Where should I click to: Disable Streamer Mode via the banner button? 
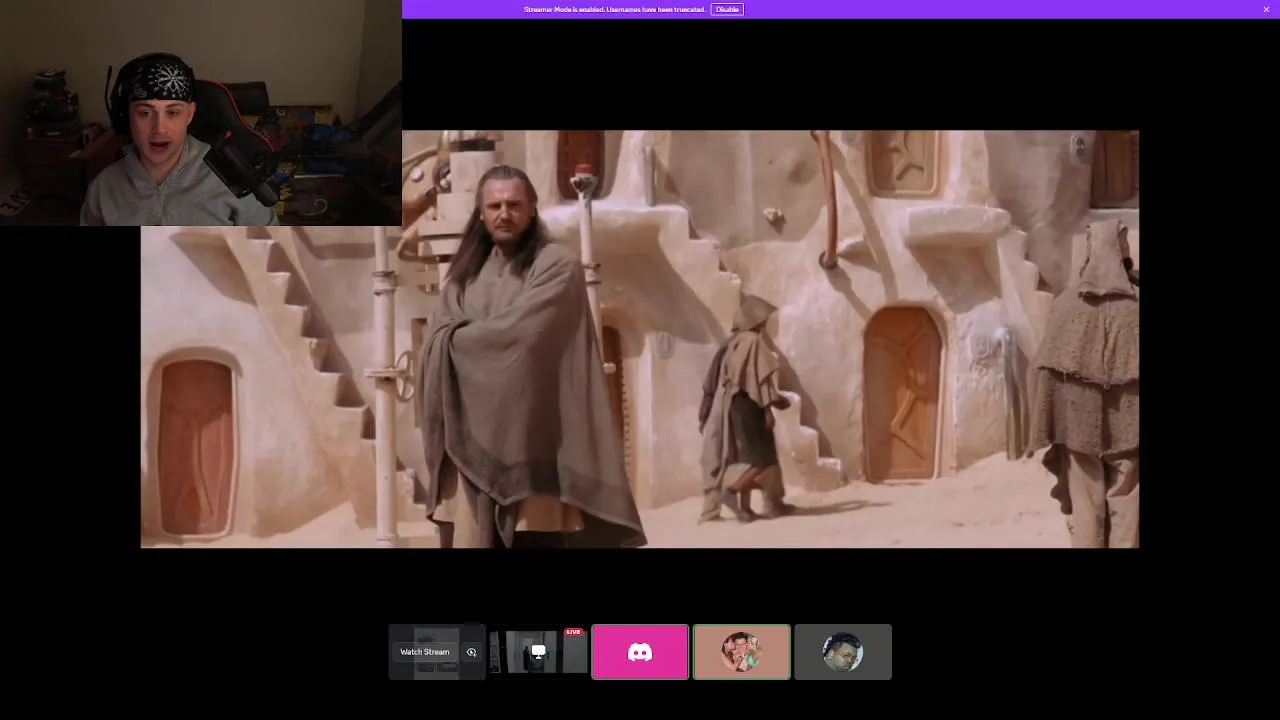point(727,9)
